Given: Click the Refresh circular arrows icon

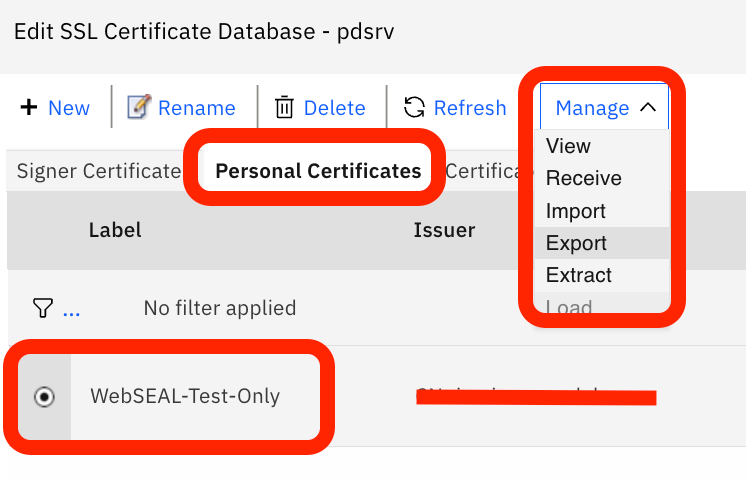Looking at the screenshot, I should 414,107.
